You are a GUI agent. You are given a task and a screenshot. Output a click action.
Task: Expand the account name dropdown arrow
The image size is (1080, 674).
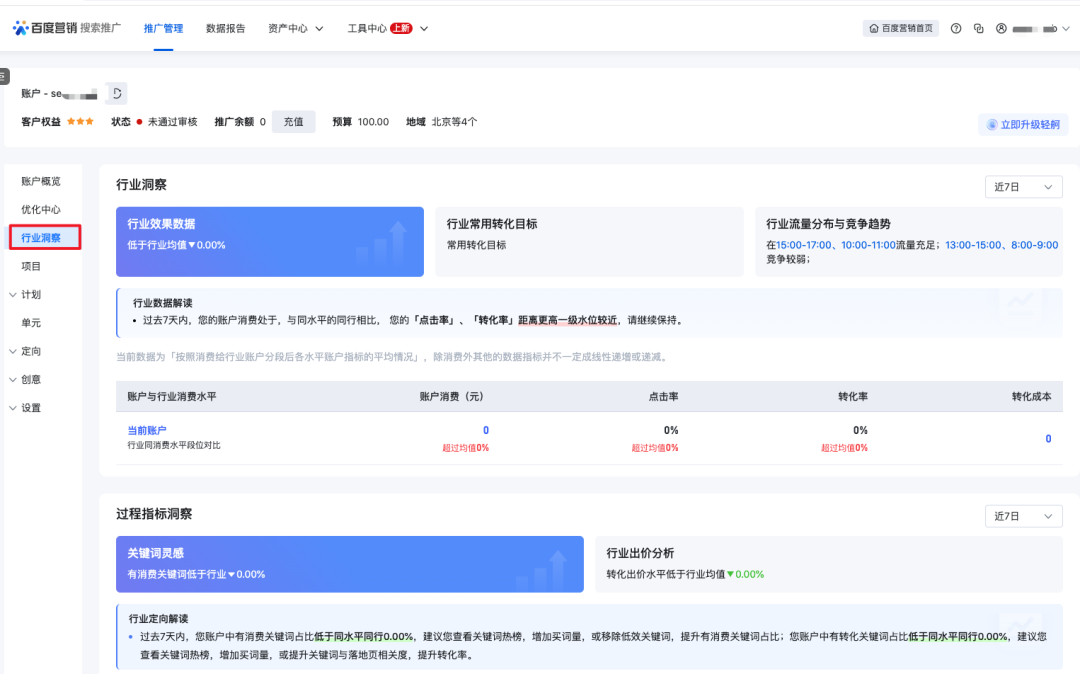click(x=1066, y=29)
